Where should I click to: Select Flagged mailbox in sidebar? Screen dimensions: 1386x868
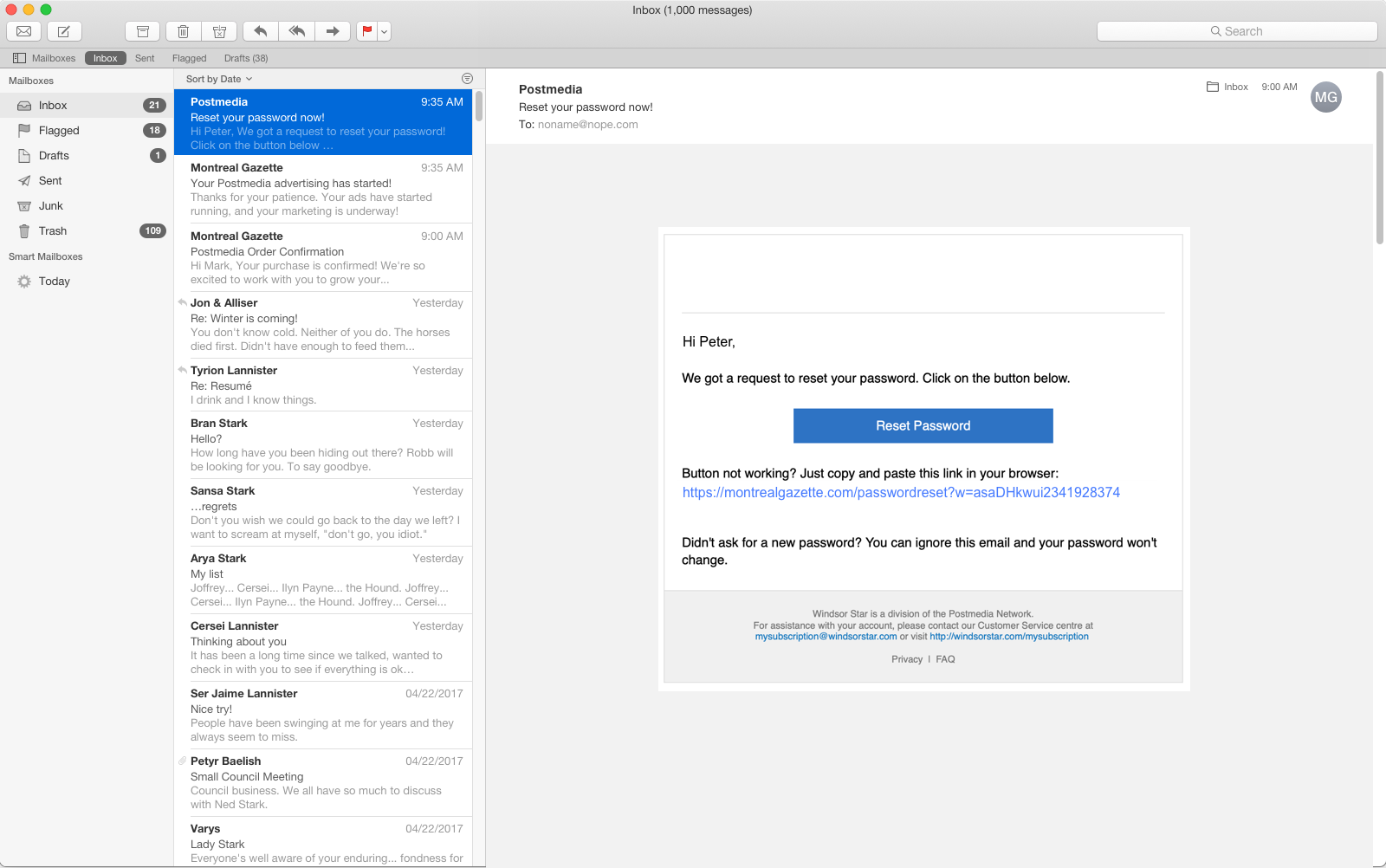pos(87,131)
